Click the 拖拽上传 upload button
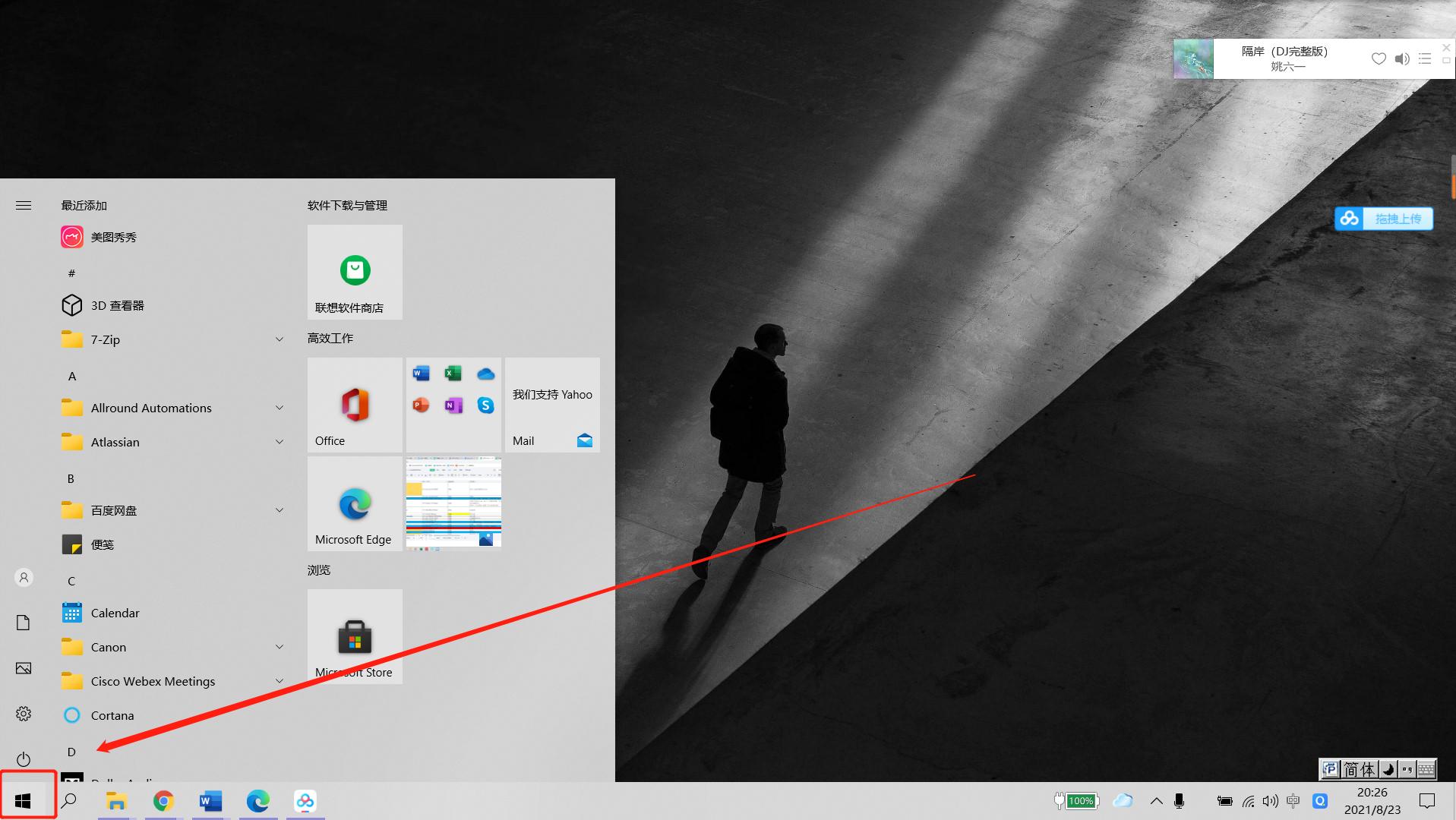Viewport: 1456px width, 820px height. click(x=1384, y=219)
